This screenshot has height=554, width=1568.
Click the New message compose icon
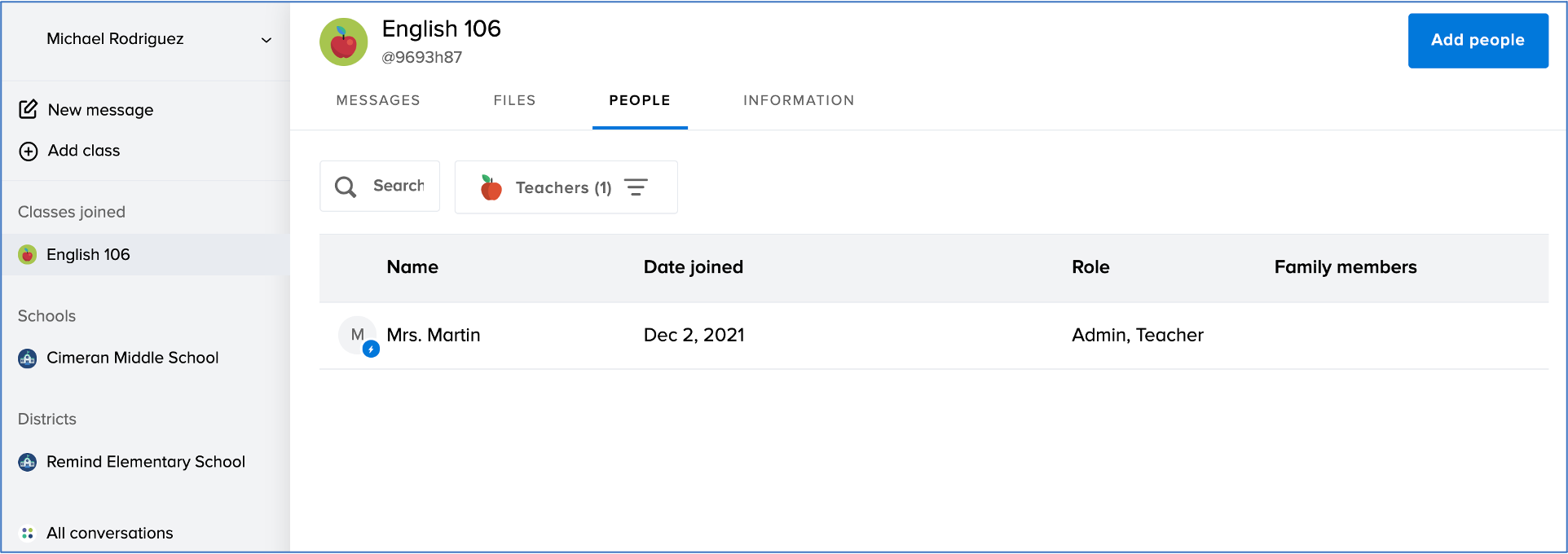click(28, 109)
